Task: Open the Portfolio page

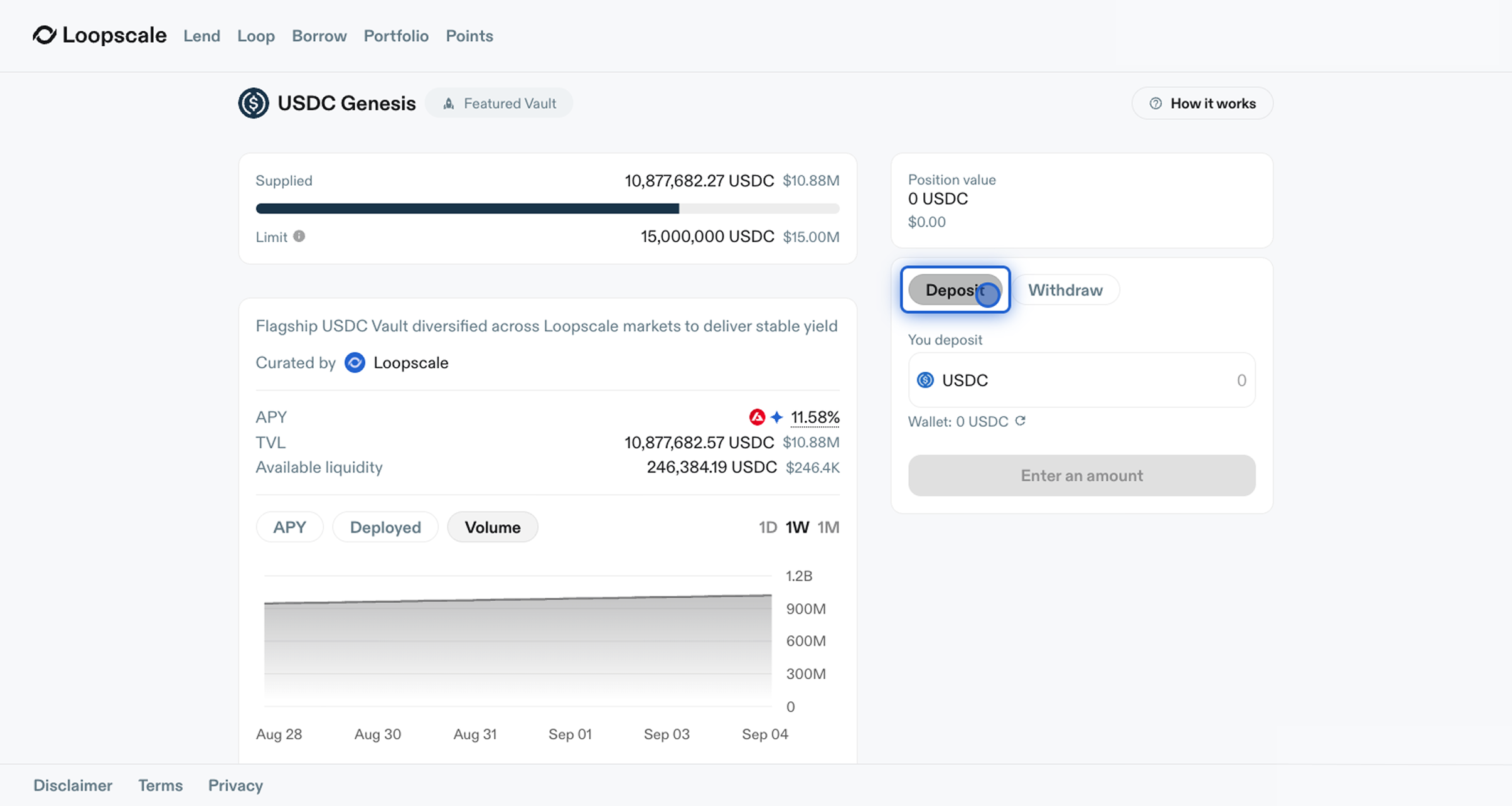Action: (396, 36)
